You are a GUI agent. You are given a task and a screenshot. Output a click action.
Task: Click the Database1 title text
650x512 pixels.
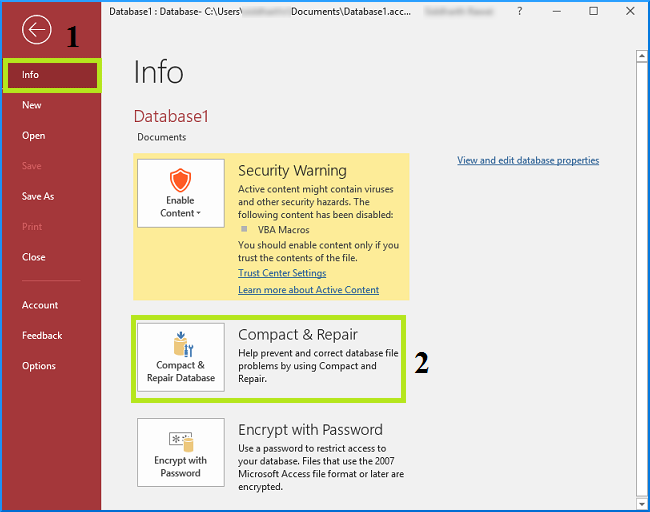click(171, 116)
